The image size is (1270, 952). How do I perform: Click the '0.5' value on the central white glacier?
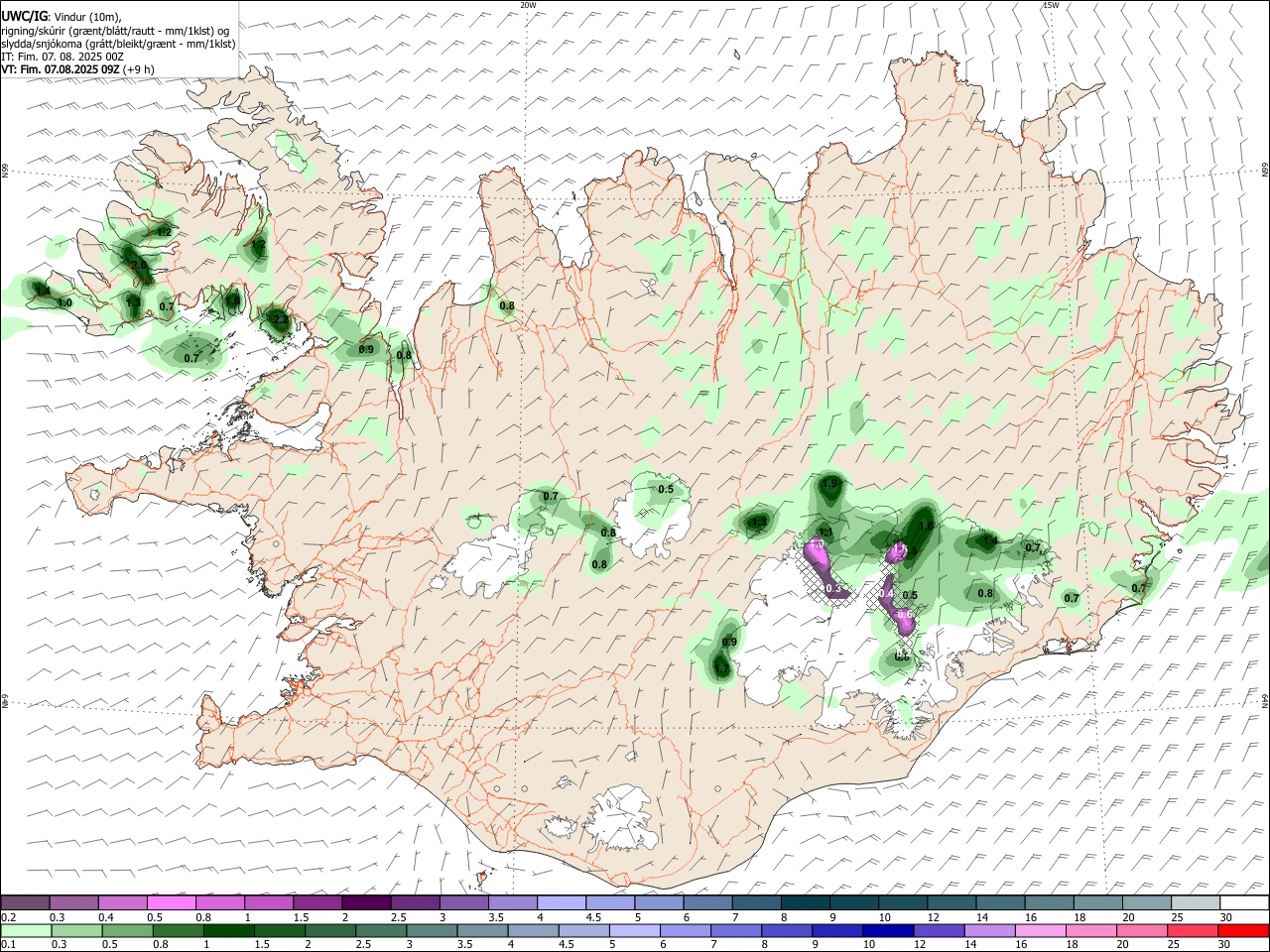tap(666, 489)
